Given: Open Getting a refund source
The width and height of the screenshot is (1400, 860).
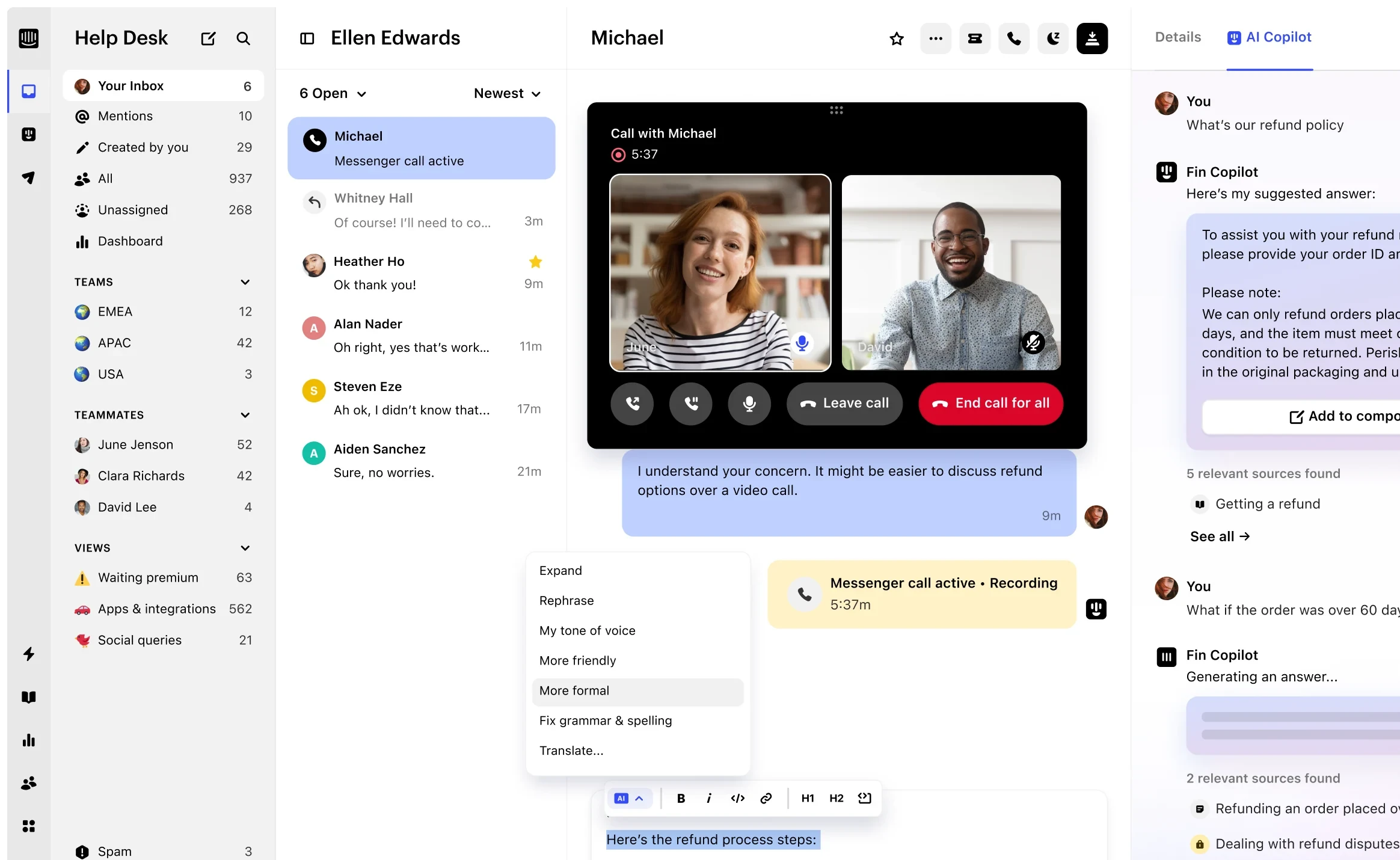Looking at the screenshot, I should (1256, 504).
